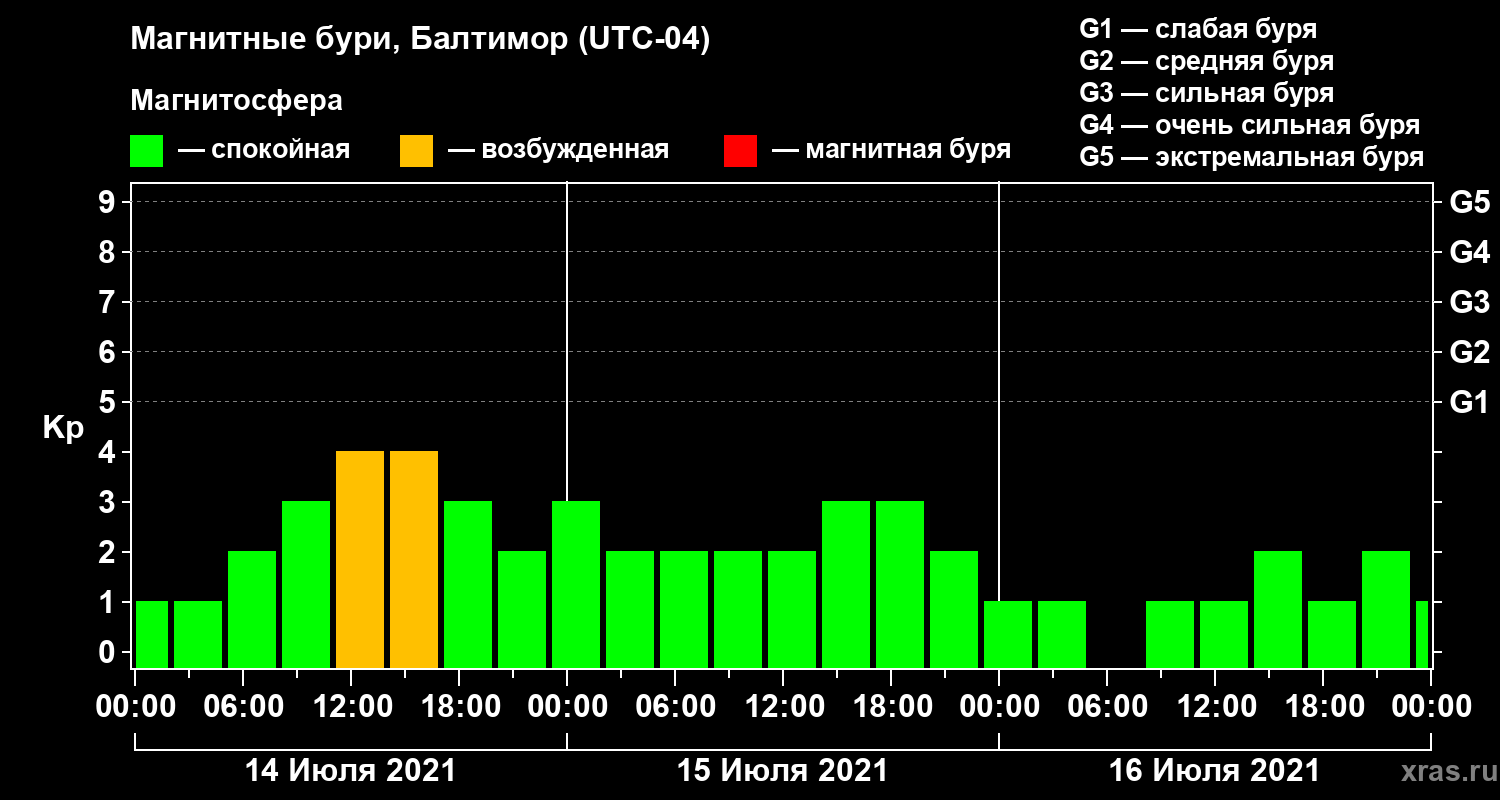1500x800 pixels.
Task: Click the Kp 2 bar at 06:00–09:00 14 July
Action: point(252,610)
